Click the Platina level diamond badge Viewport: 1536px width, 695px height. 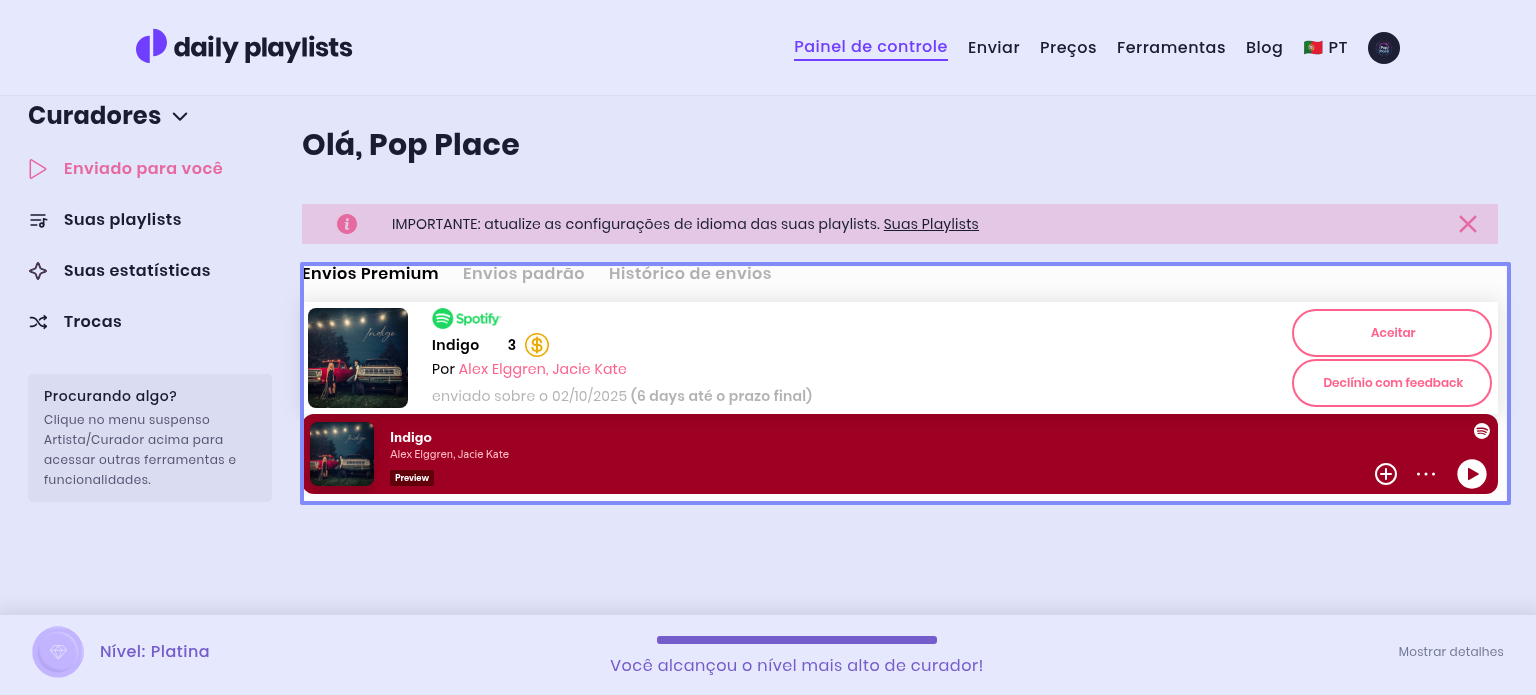pyautogui.click(x=58, y=652)
